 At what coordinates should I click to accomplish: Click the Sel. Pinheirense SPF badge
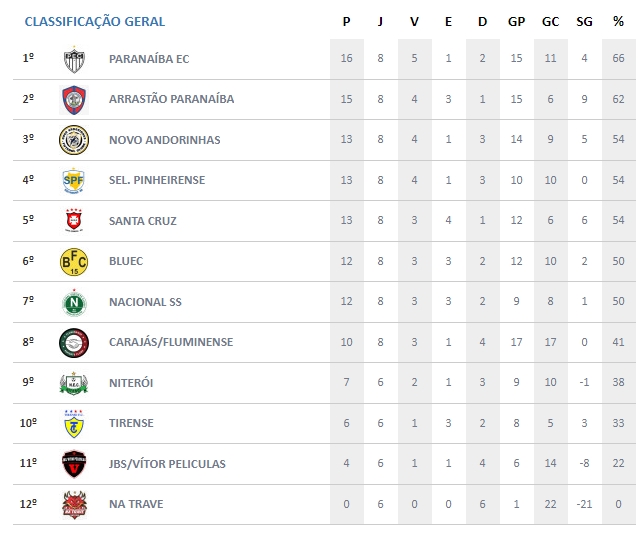tap(74, 180)
